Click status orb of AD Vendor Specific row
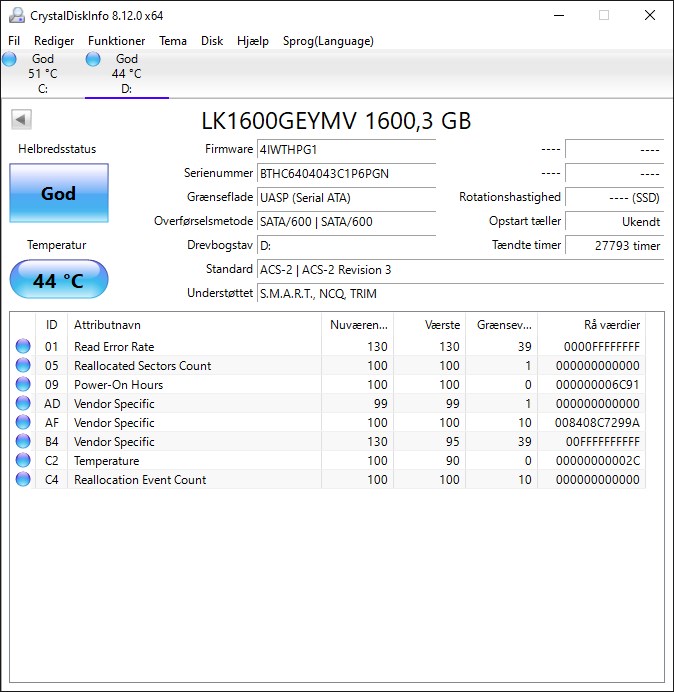674x692 pixels. click(23, 403)
